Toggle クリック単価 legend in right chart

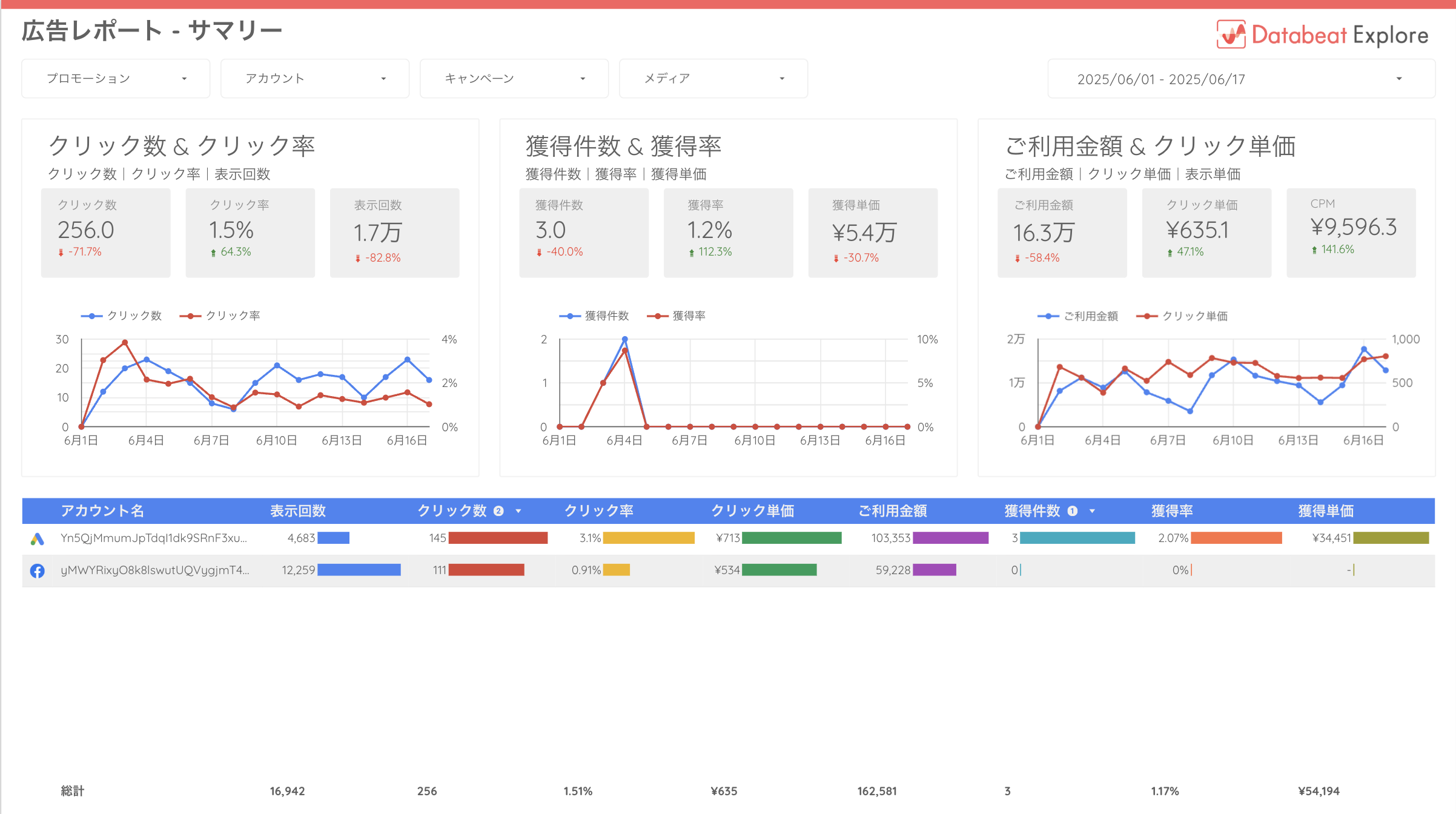point(1182,316)
